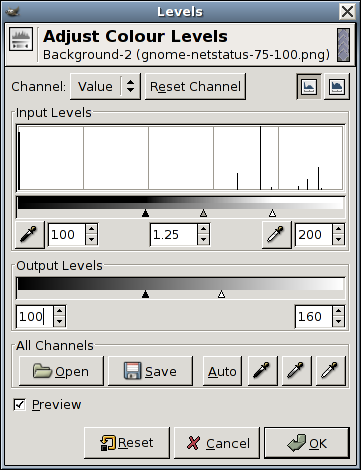The width and height of the screenshot is (361, 470).
Task: Toggle the Preview checkbox
Action: pyautogui.click(x=19, y=405)
